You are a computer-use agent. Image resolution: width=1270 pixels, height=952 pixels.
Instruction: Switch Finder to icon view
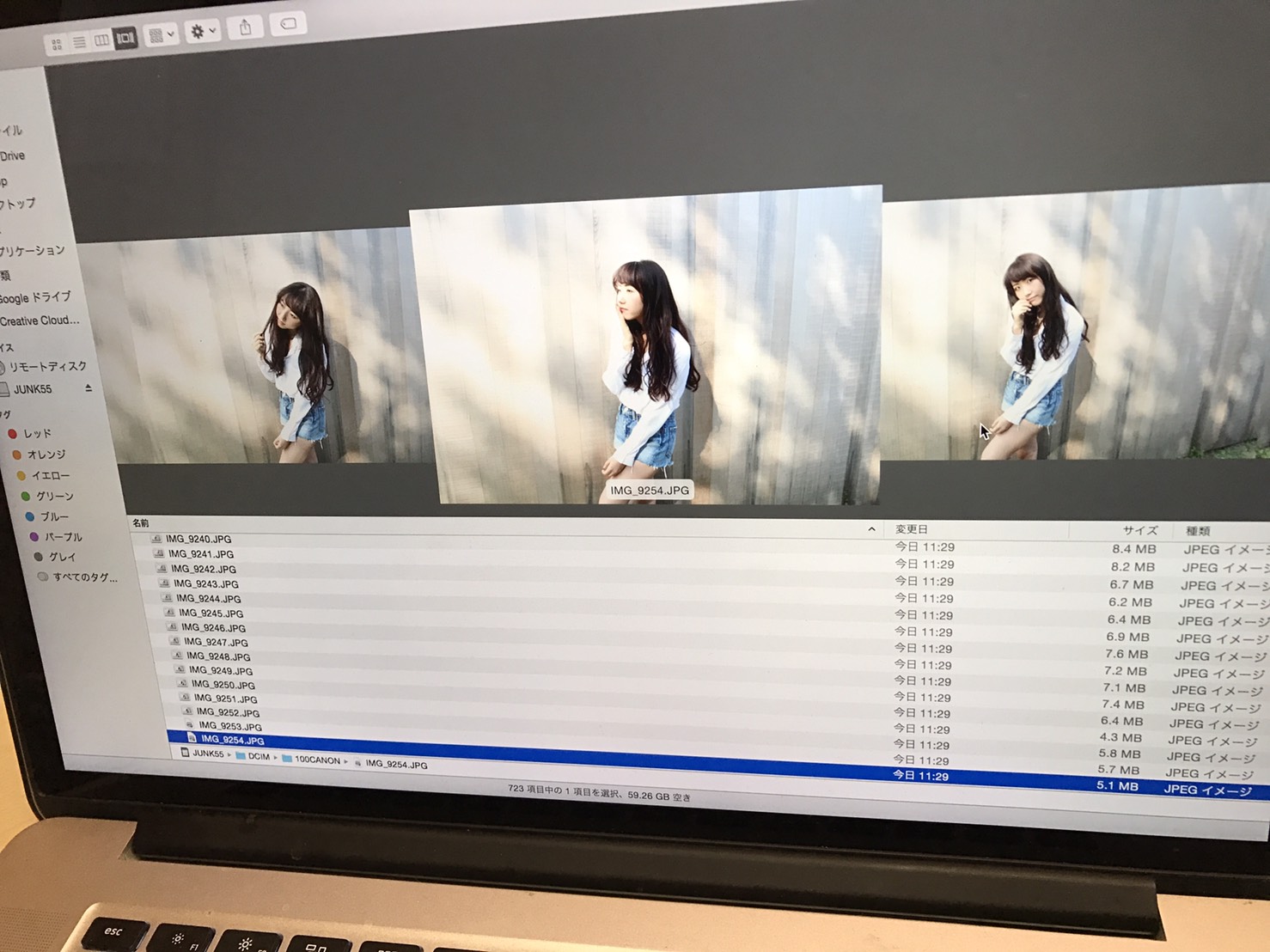[x=58, y=44]
